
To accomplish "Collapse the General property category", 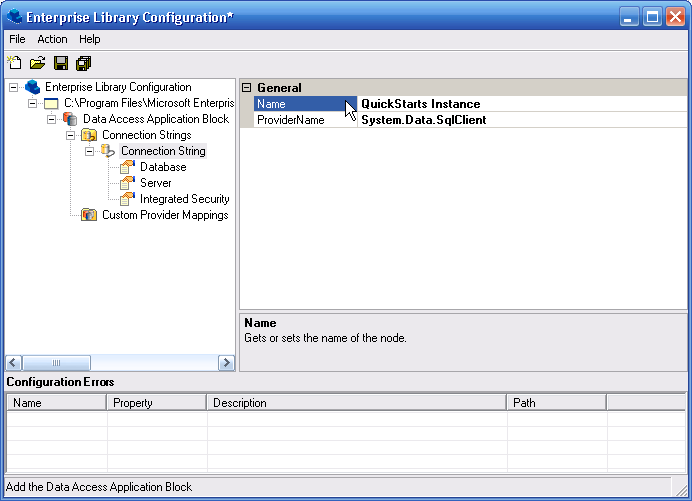I will pos(247,88).
